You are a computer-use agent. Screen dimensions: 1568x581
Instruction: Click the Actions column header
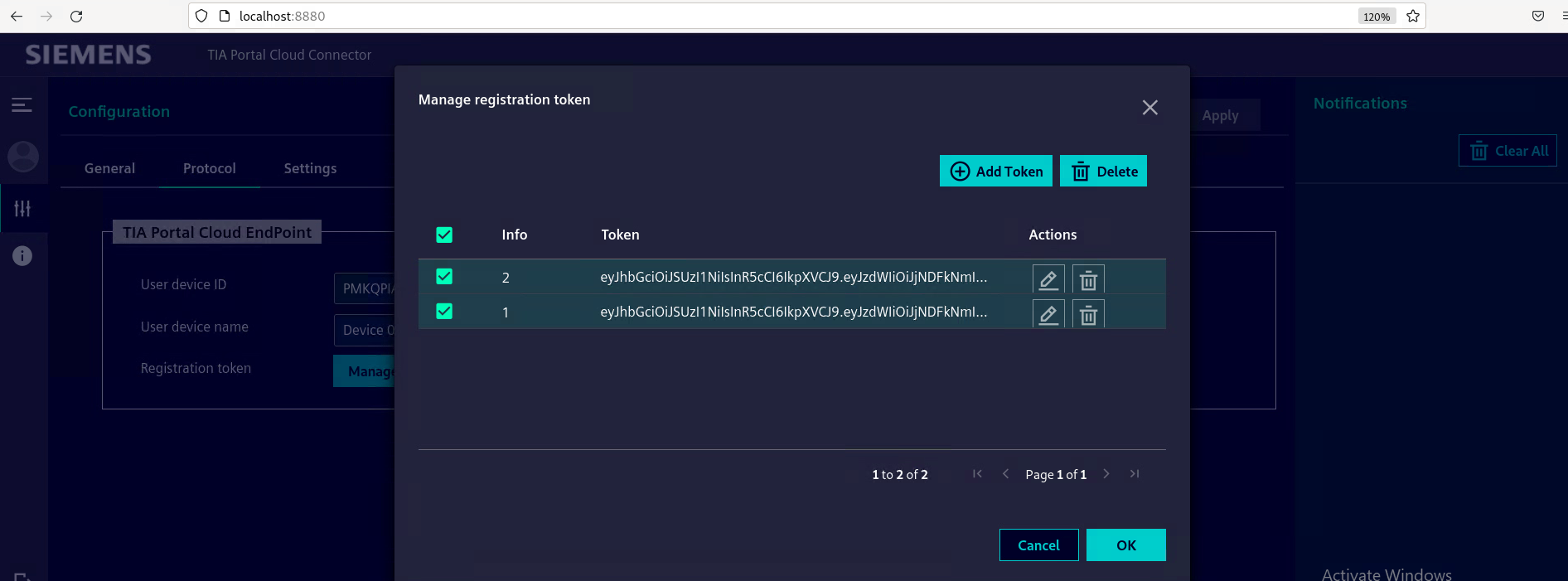pos(1053,235)
